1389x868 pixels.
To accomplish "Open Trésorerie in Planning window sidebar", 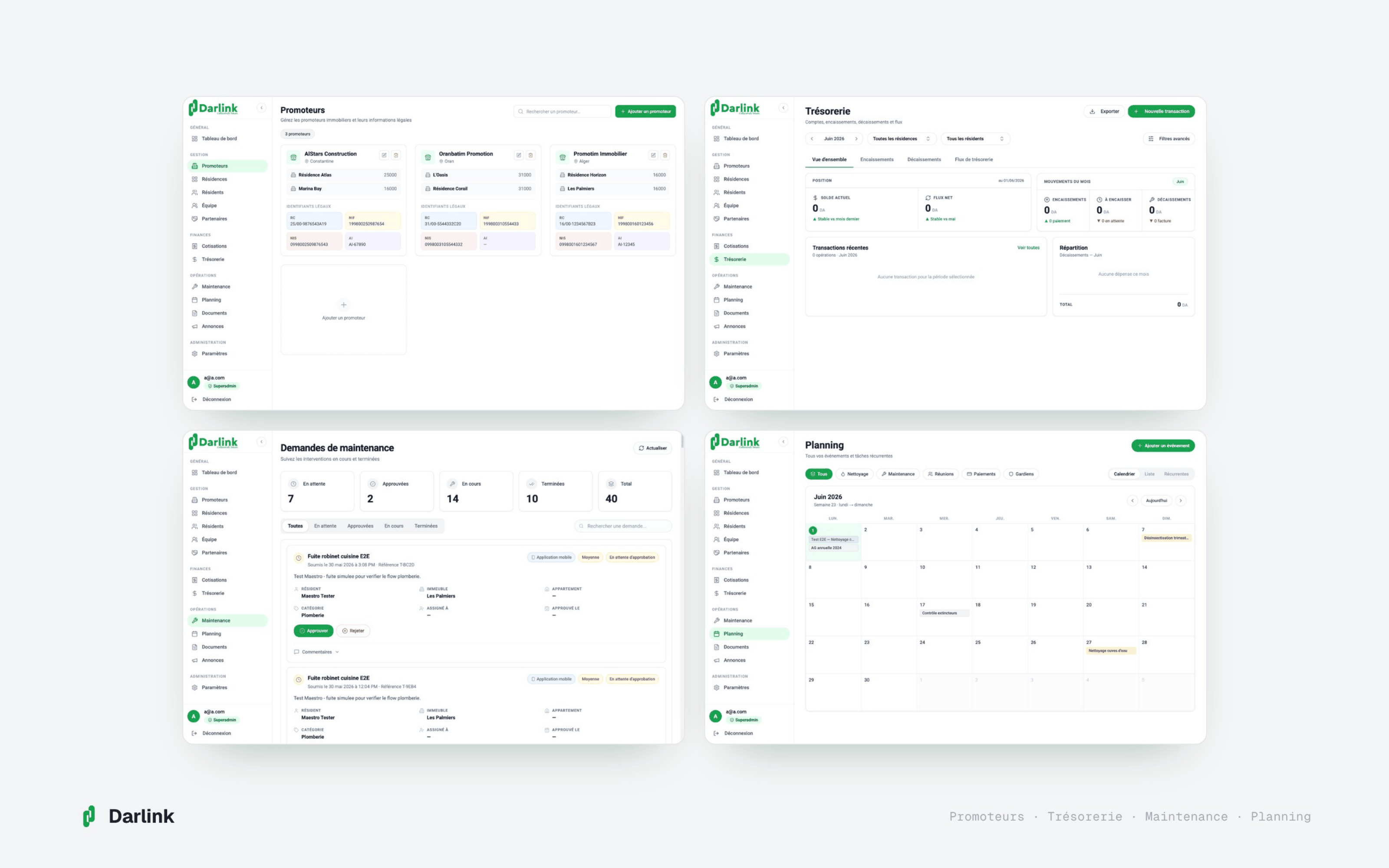I will (x=749, y=593).
